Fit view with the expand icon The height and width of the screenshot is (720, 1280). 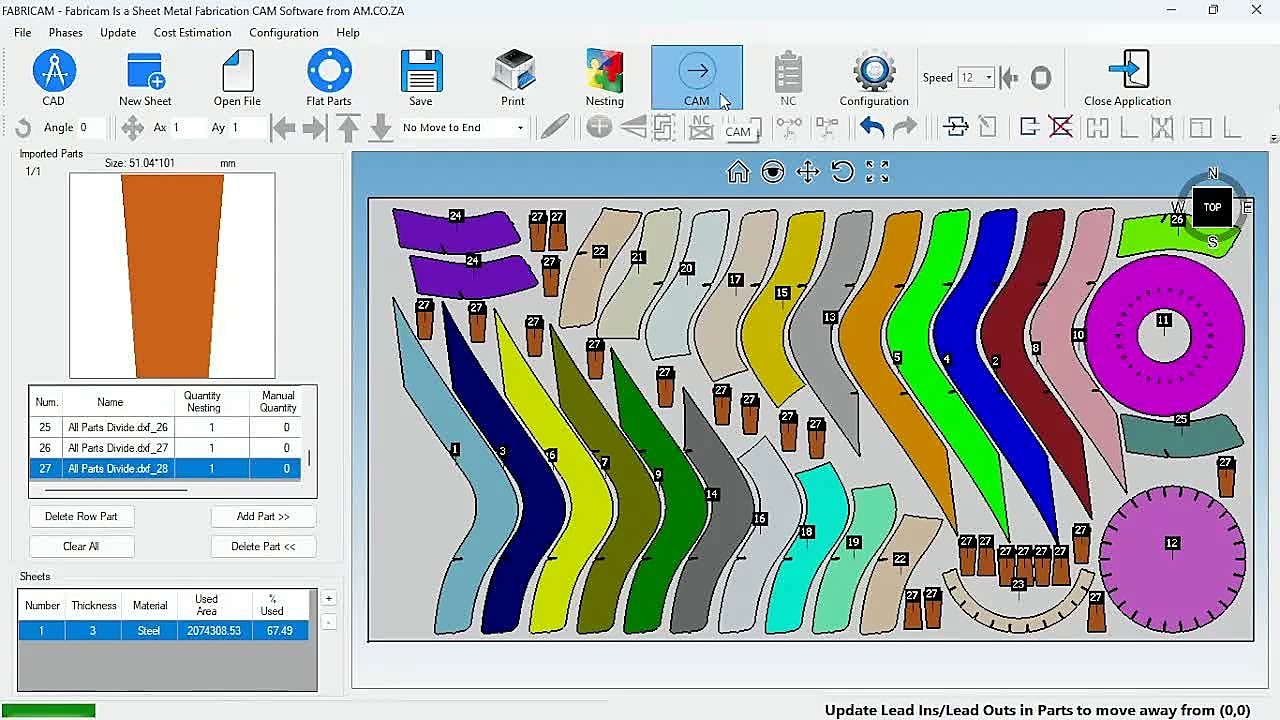(877, 172)
